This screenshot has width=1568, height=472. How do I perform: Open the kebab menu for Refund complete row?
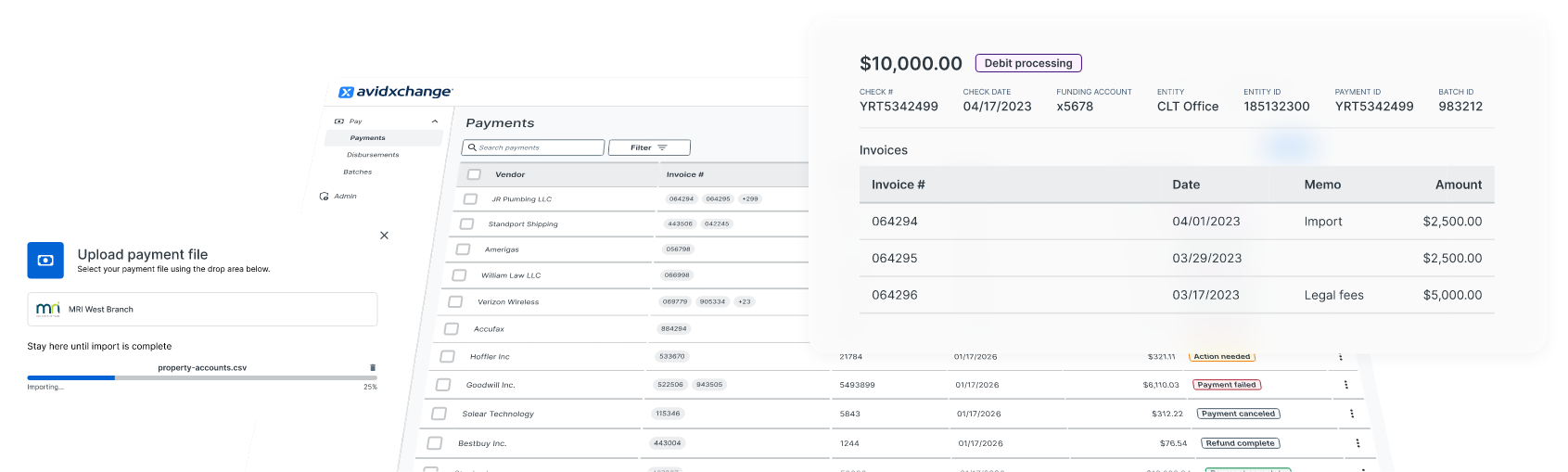coord(1358,443)
